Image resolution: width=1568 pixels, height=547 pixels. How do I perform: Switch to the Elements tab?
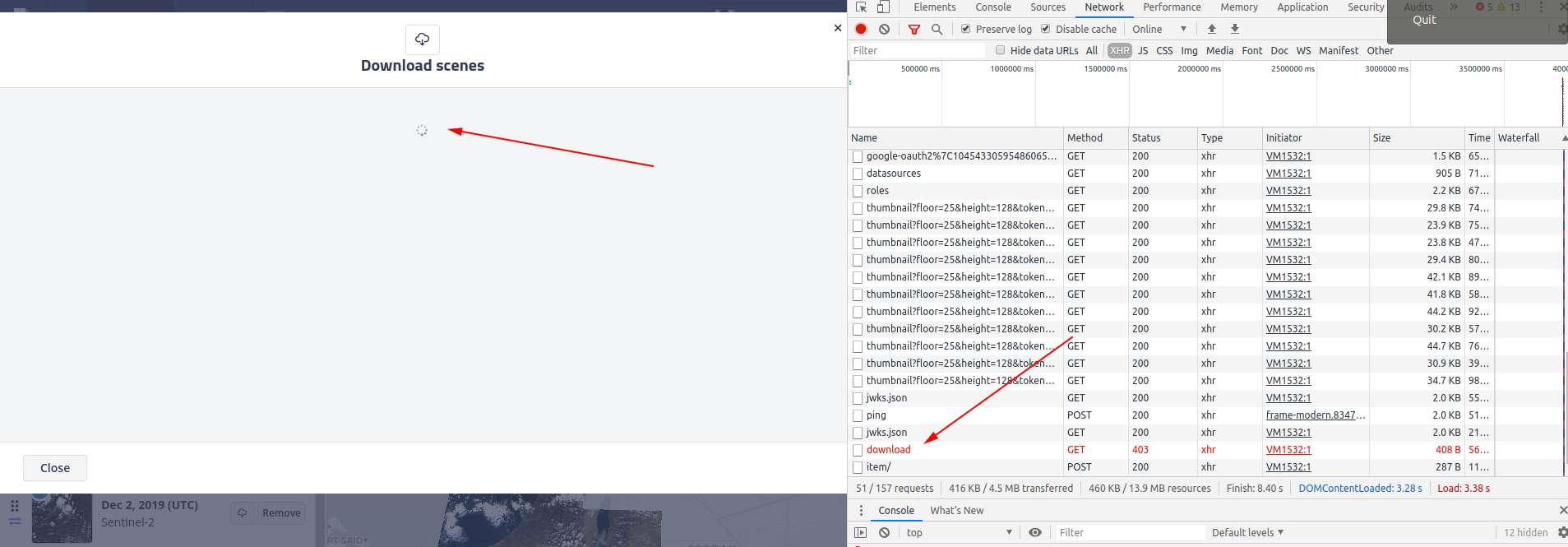935,7
